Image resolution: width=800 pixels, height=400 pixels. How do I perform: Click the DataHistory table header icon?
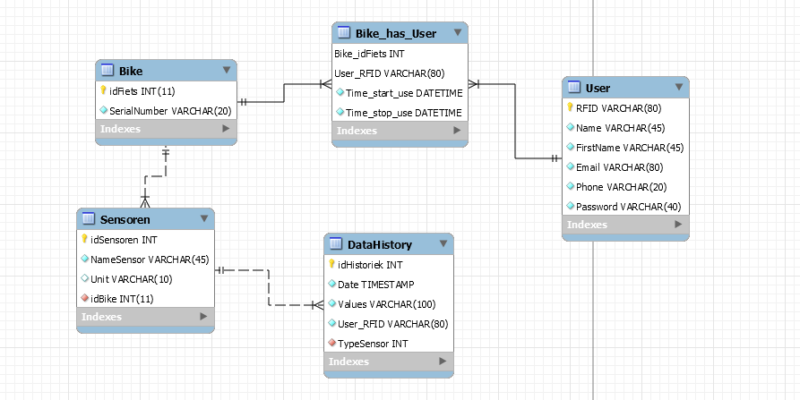pos(335,244)
